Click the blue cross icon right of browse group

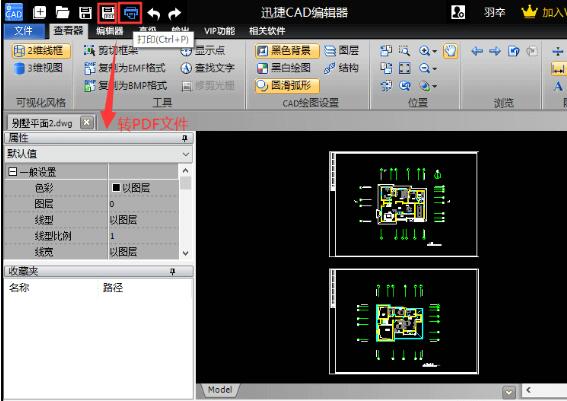coord(558,51)
